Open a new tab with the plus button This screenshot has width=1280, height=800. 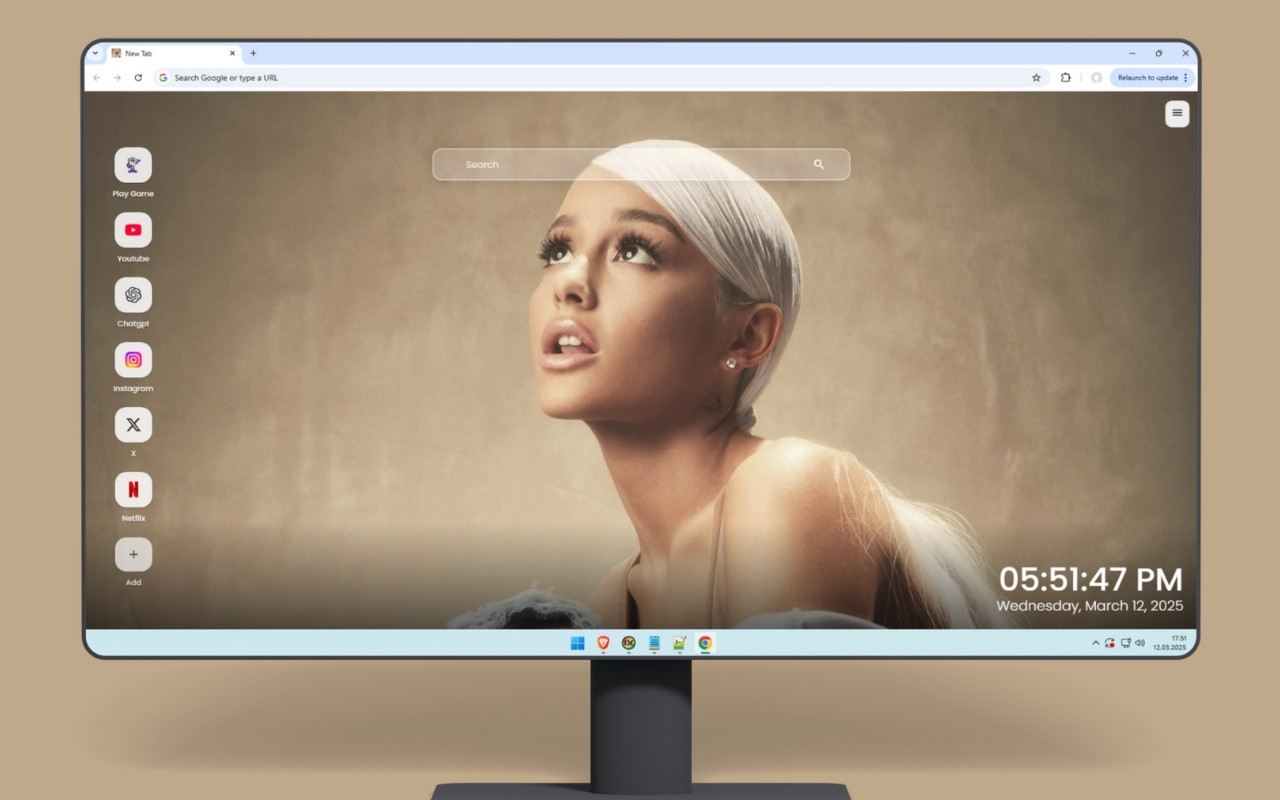pyautogui.click(x=254, y=53)
